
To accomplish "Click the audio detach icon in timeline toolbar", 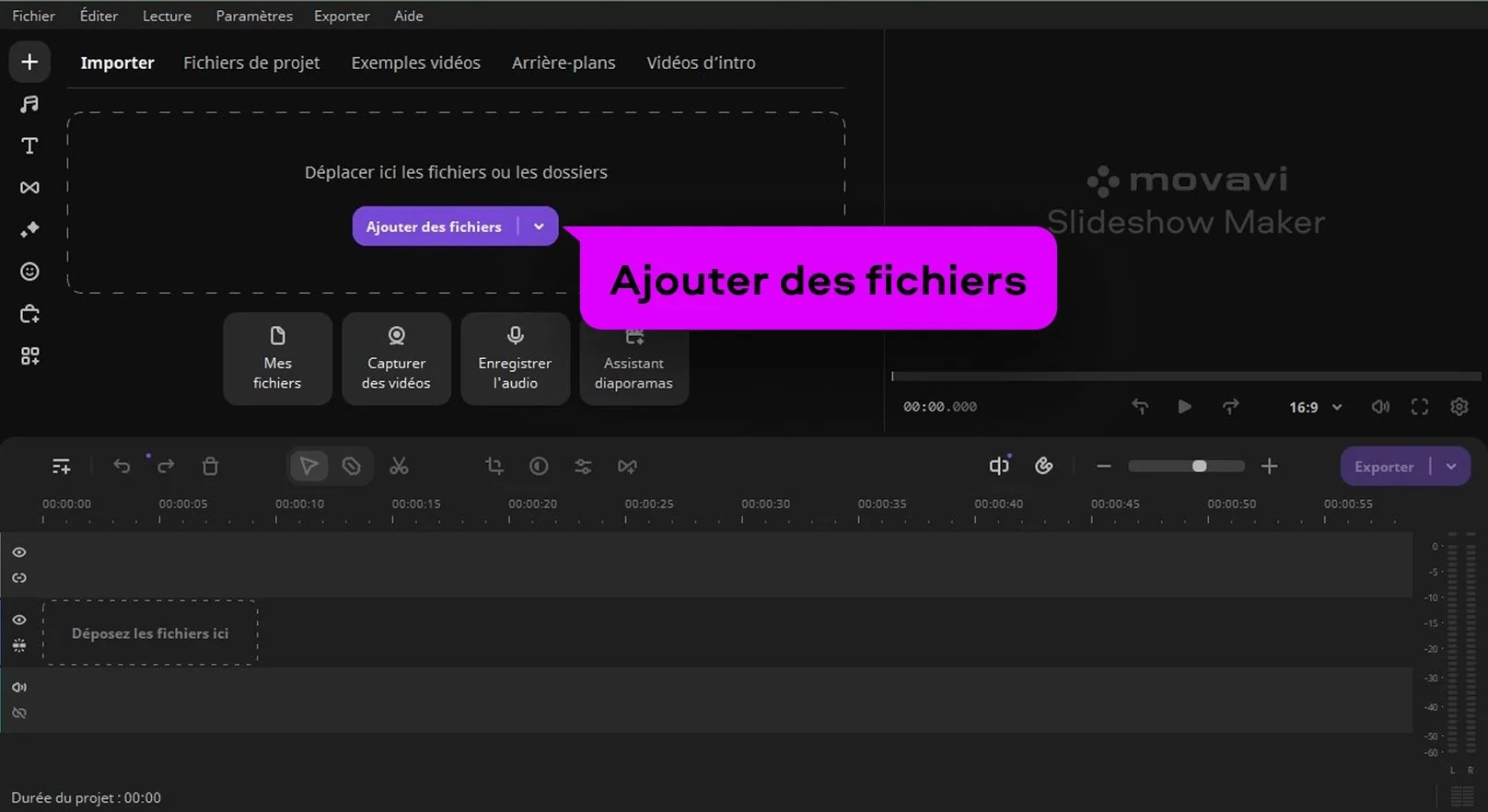I will (999, 466).
